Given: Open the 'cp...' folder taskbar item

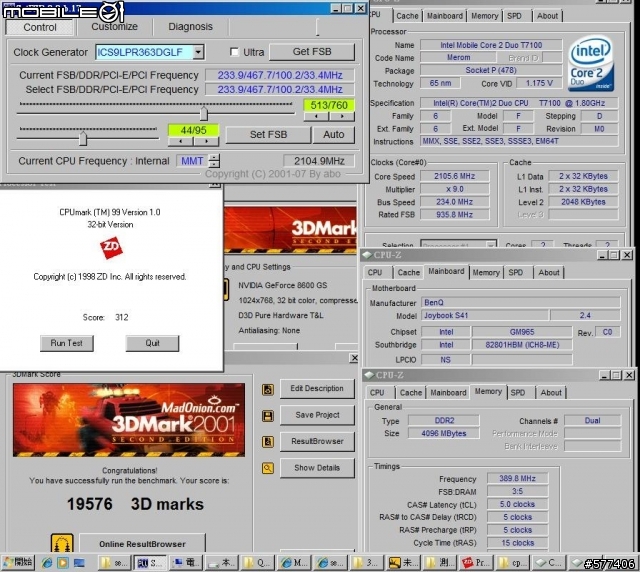Looking at the screenshot, I should pos(513,563).
